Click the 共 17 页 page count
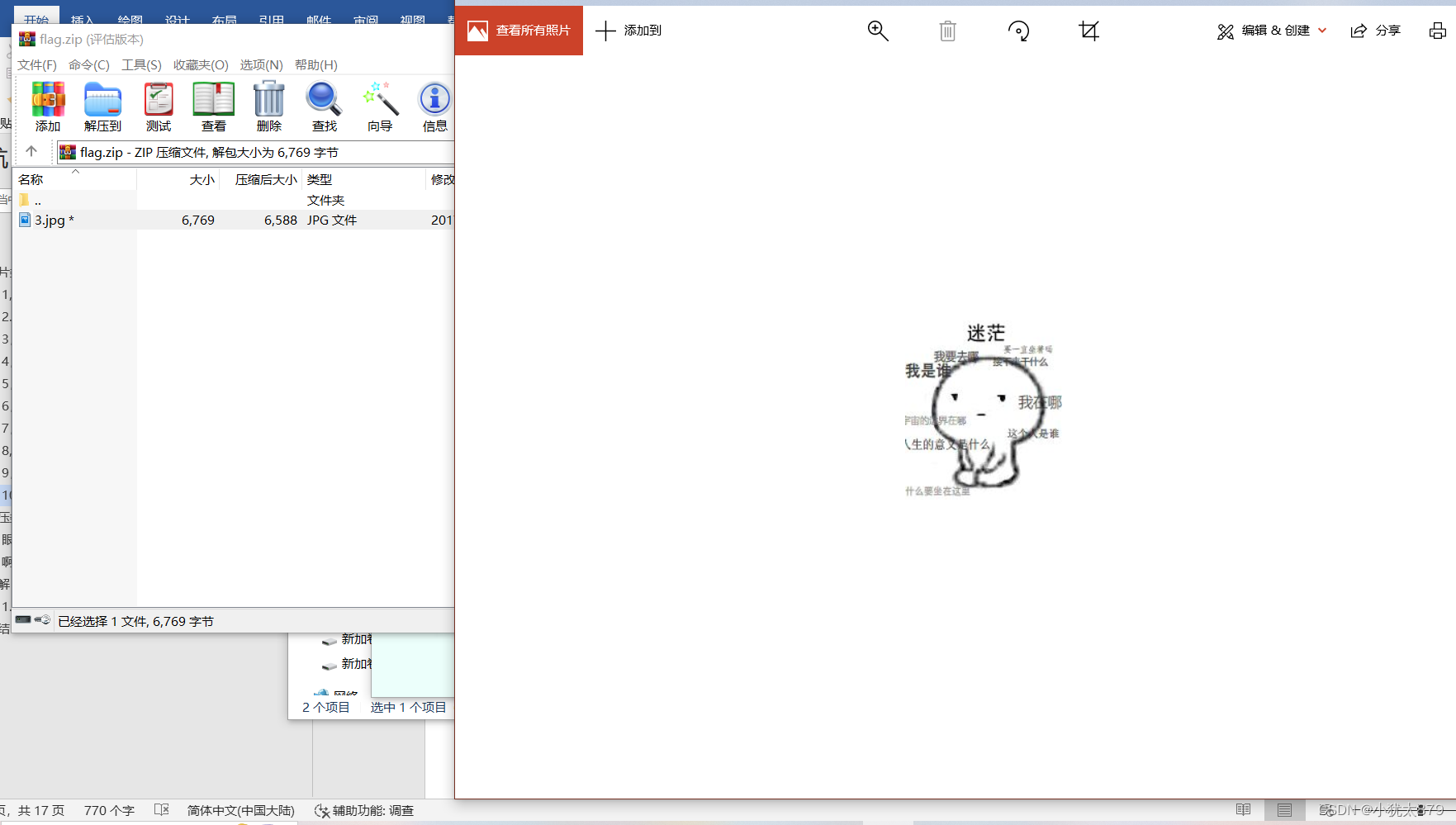 coord(41,810)
